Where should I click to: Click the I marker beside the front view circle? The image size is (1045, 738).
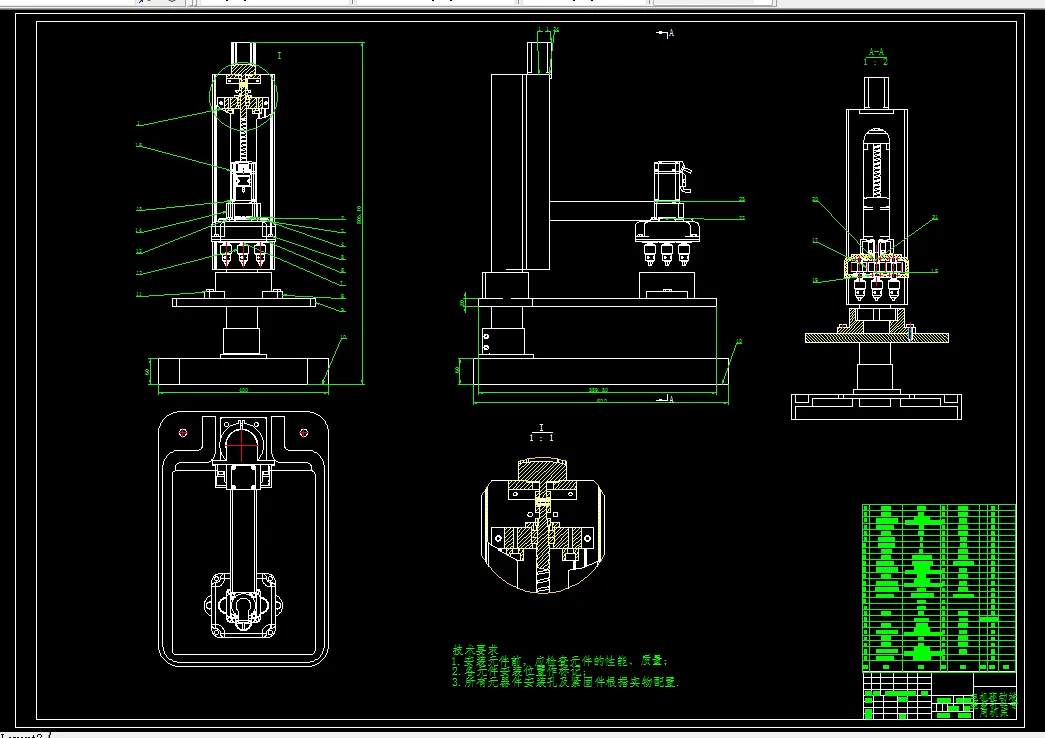(279, 56)
